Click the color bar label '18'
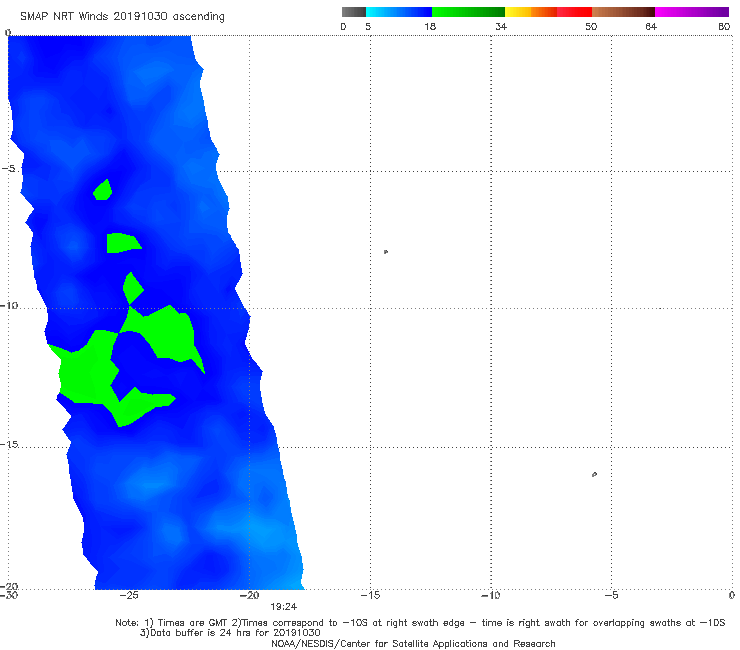This screenshot has width=740, height=650. (430, 26)
